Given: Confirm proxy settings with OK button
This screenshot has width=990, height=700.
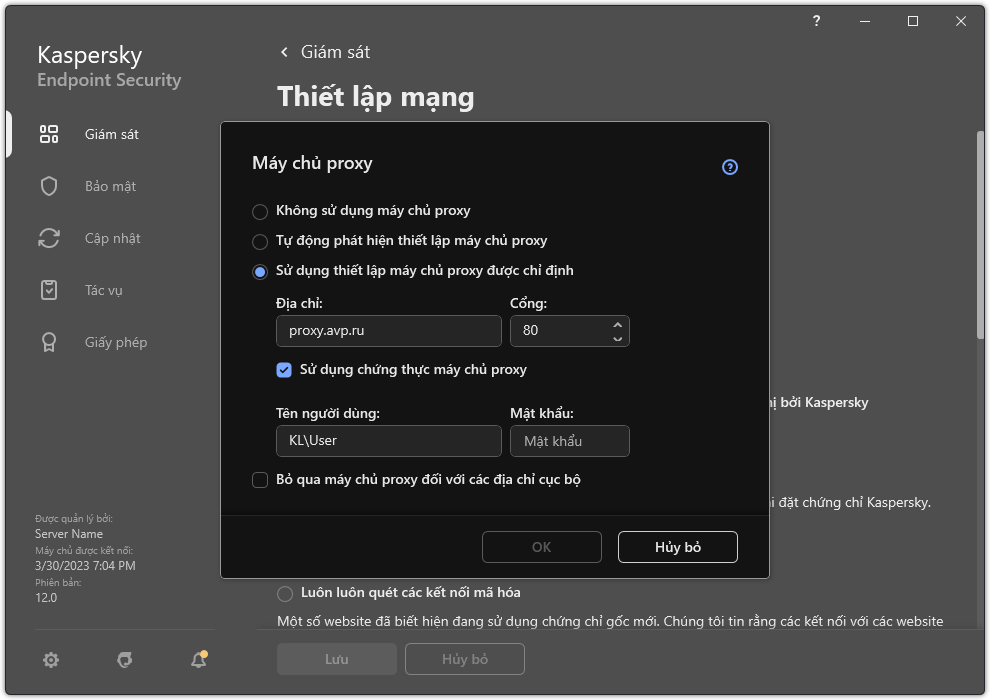Looking at the screenshot, I should 541,547.
